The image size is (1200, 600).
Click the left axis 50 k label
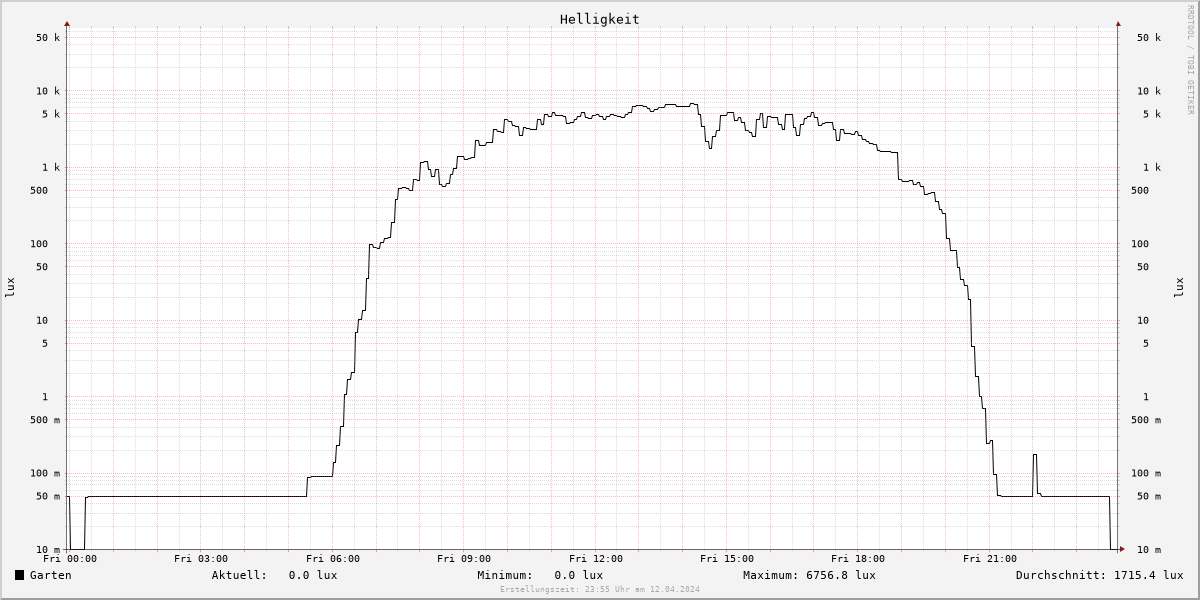point(48,38)
